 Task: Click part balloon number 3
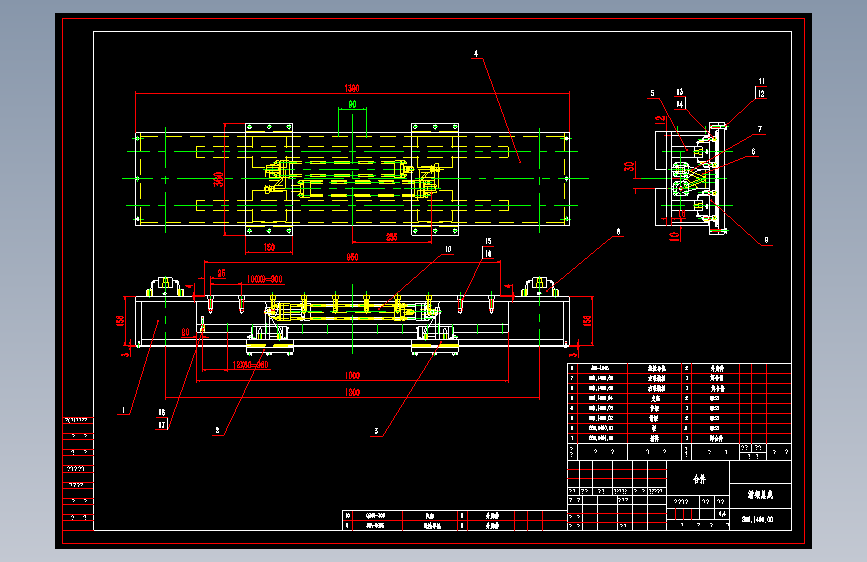tap(376, 431)
